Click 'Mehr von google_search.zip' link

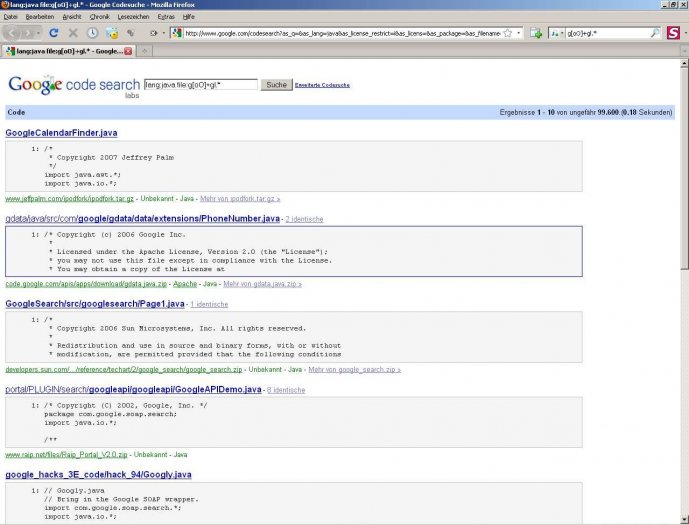(355, 369)
